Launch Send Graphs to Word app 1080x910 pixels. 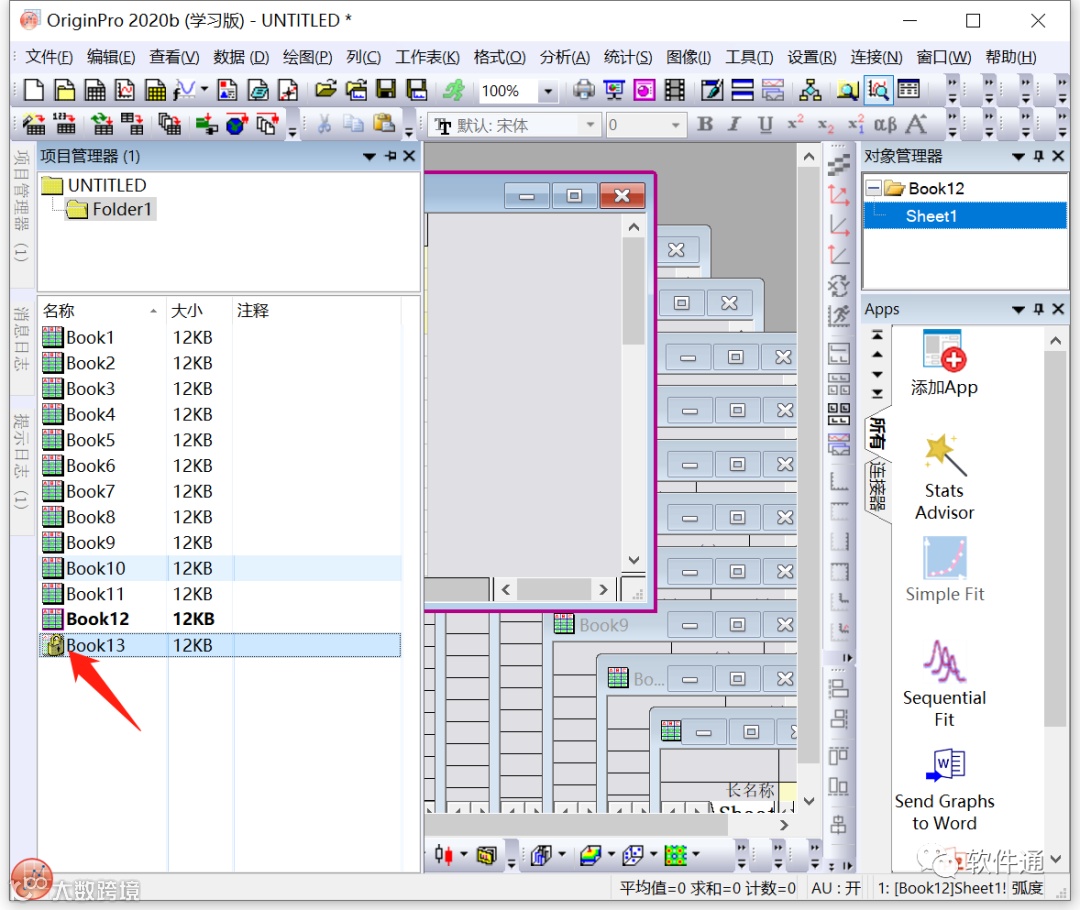tap(944, 790)
